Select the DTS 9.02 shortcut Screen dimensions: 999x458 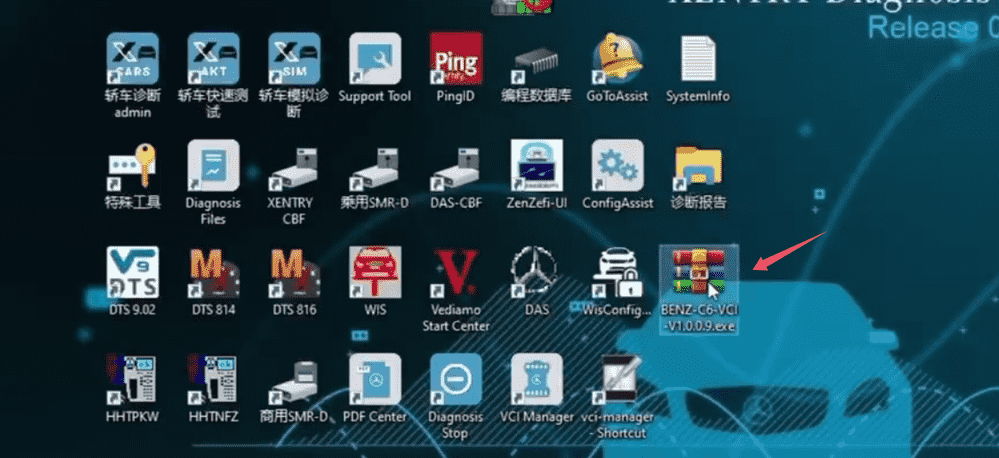coord(132,272)
